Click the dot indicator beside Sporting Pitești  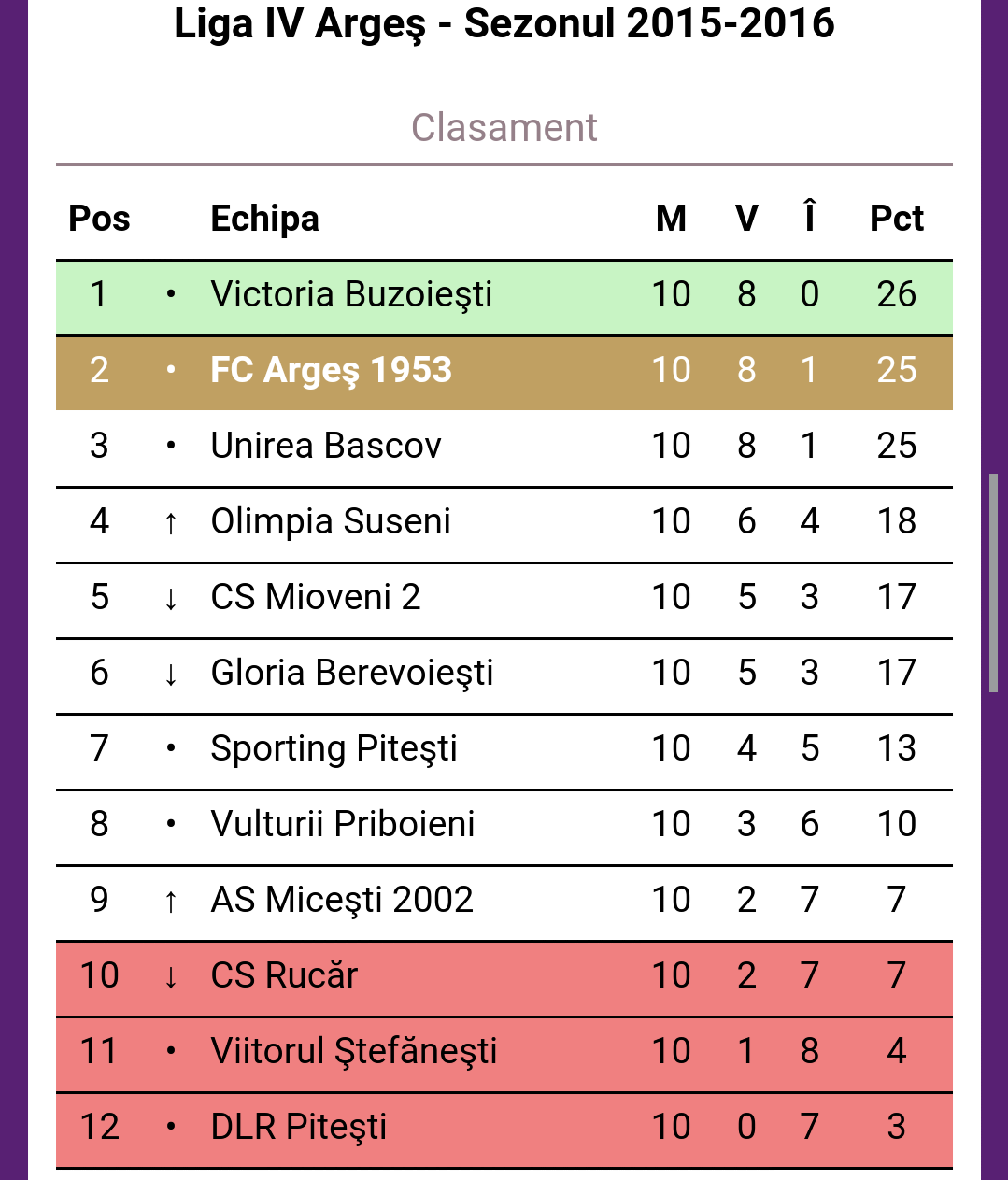pyautogui.click(x=170, y=748)
